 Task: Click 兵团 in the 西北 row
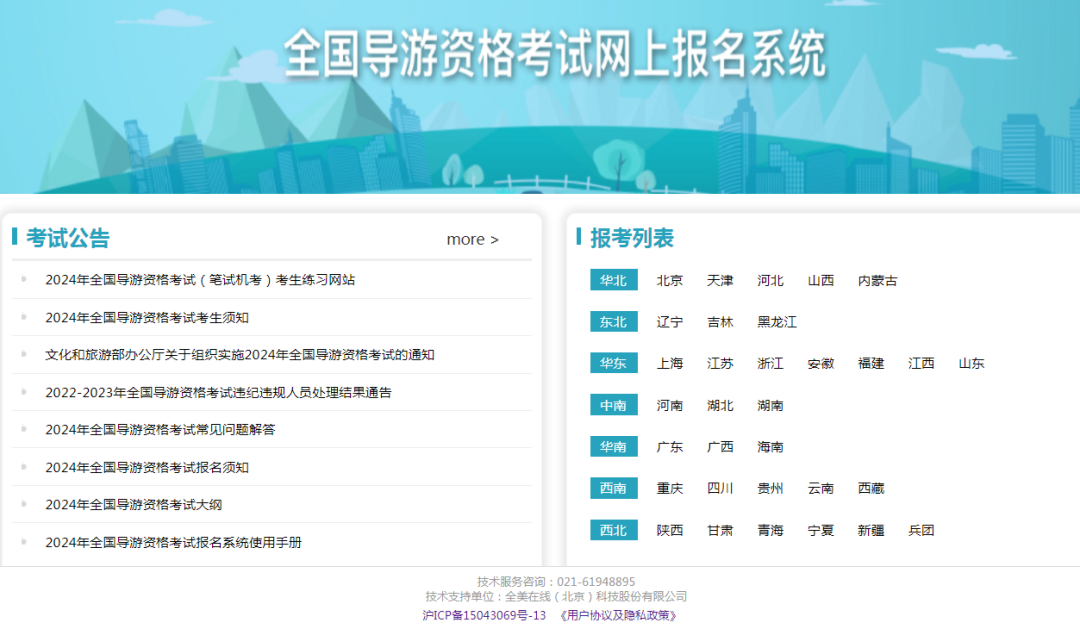coord(921,530)
